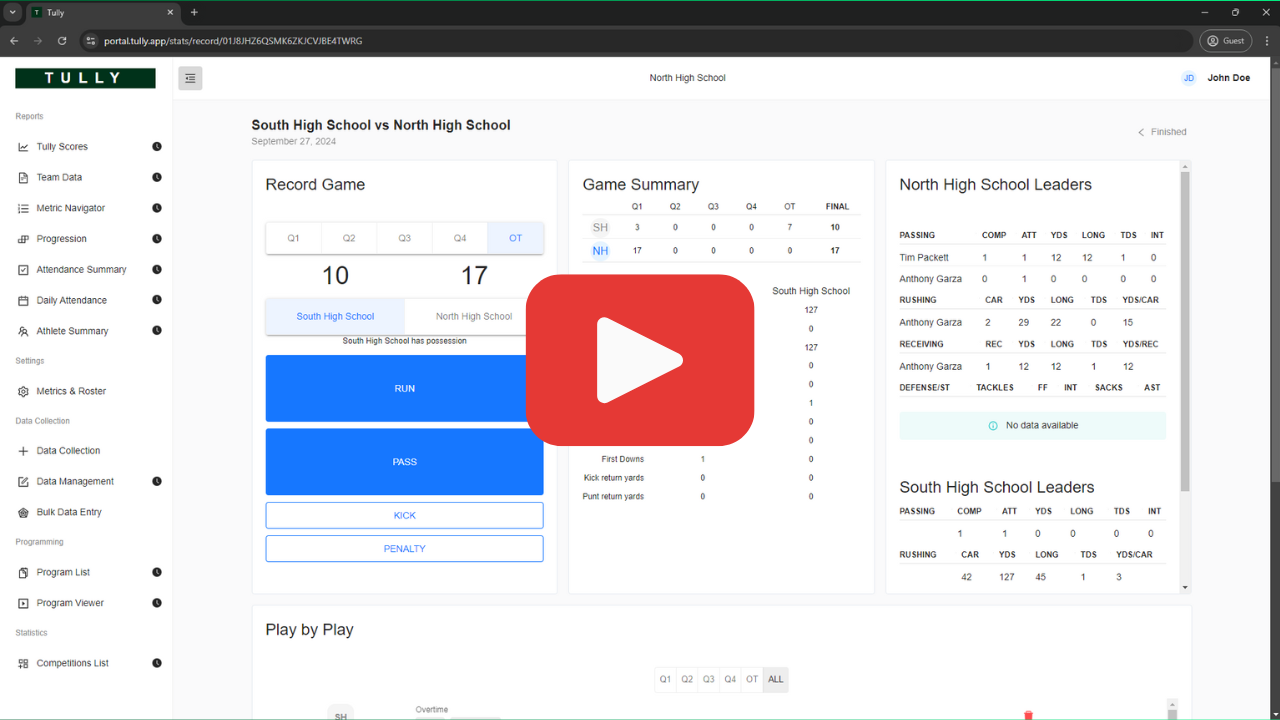Select Q1 in Record Game
The image size is (1280, 720).
pyautogui.click(x=293, y=238)
